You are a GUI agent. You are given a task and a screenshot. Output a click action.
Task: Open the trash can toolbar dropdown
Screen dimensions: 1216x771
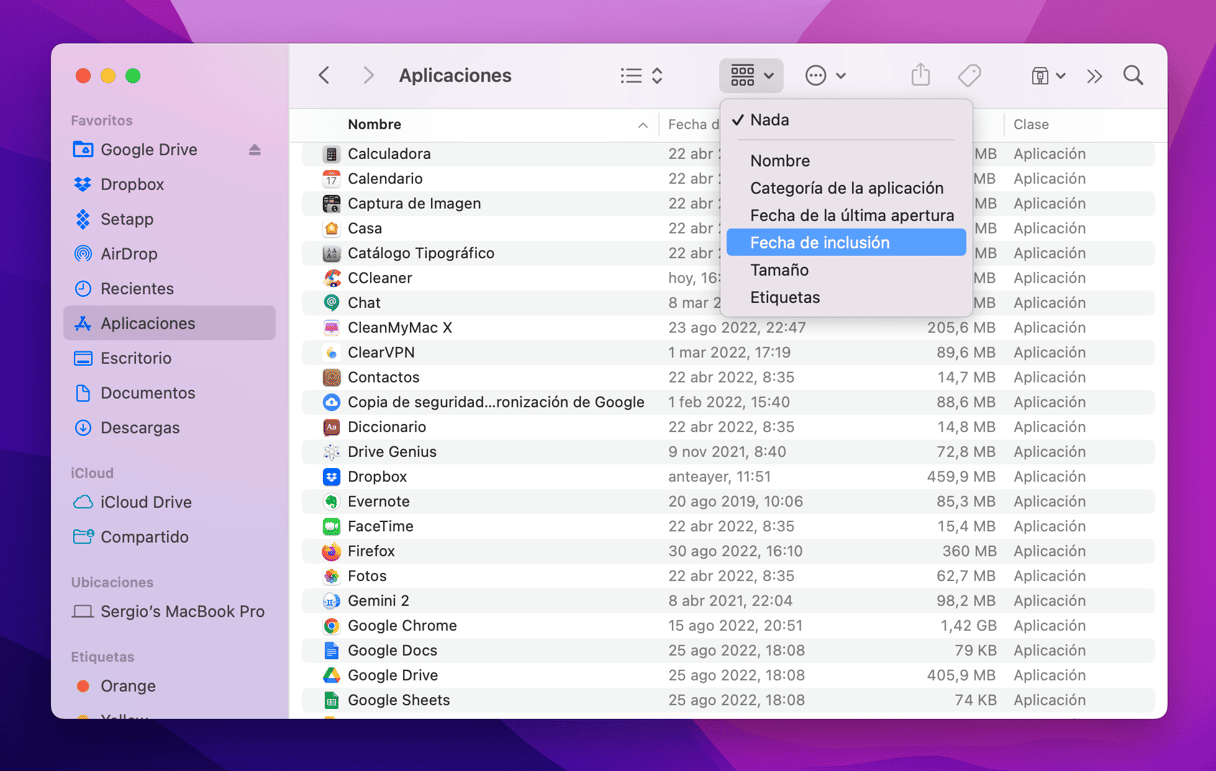point(1048,76)
